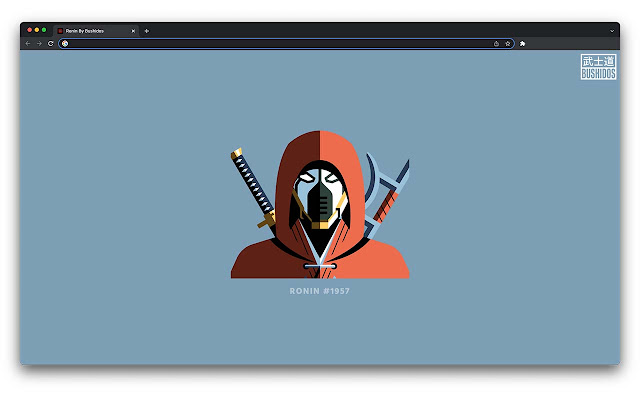Click the share icon in address bar
This screenshot has width=640, height=400.
pyautogui.click(x=496, y=44)
